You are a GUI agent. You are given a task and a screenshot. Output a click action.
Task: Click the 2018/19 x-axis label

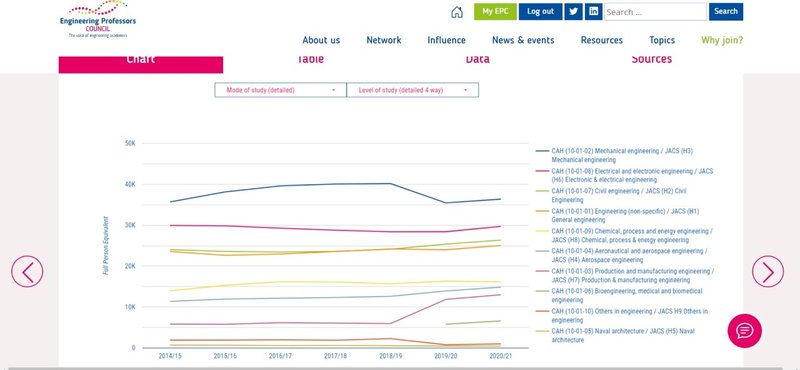[390, 356]
